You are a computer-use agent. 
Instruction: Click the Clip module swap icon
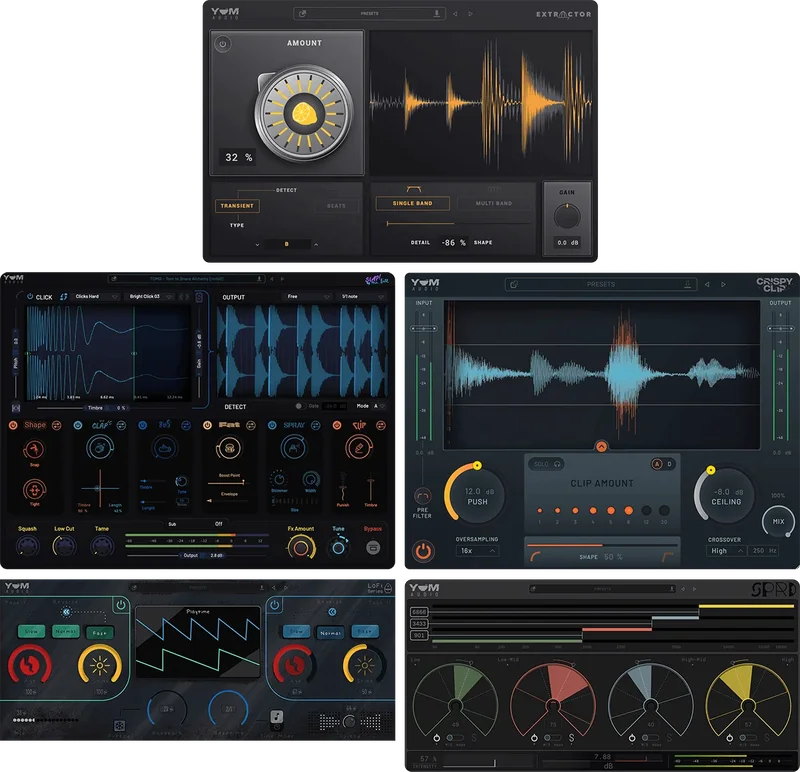[x=381, y=425]
